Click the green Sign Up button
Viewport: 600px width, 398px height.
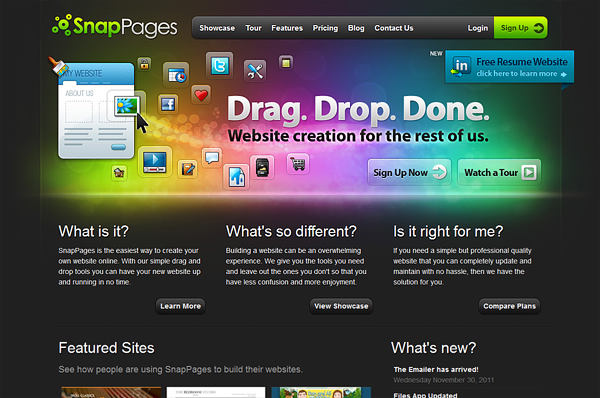coord(520,28)
